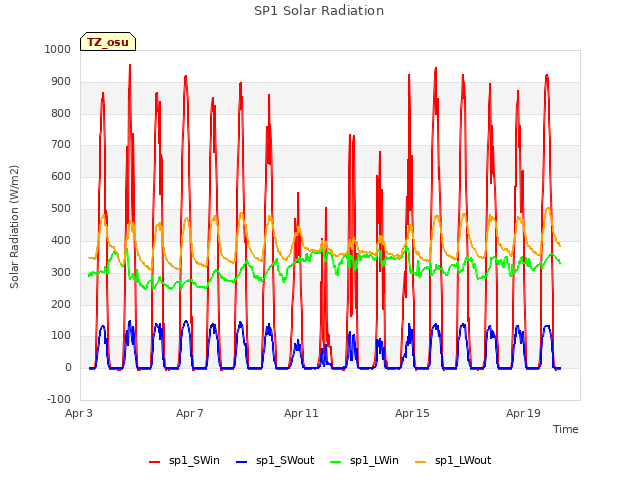The width and height of the screenshot is (640, 480).
Task: Click the Apr 15 x-axis tick label
Action: click(412, 413)
